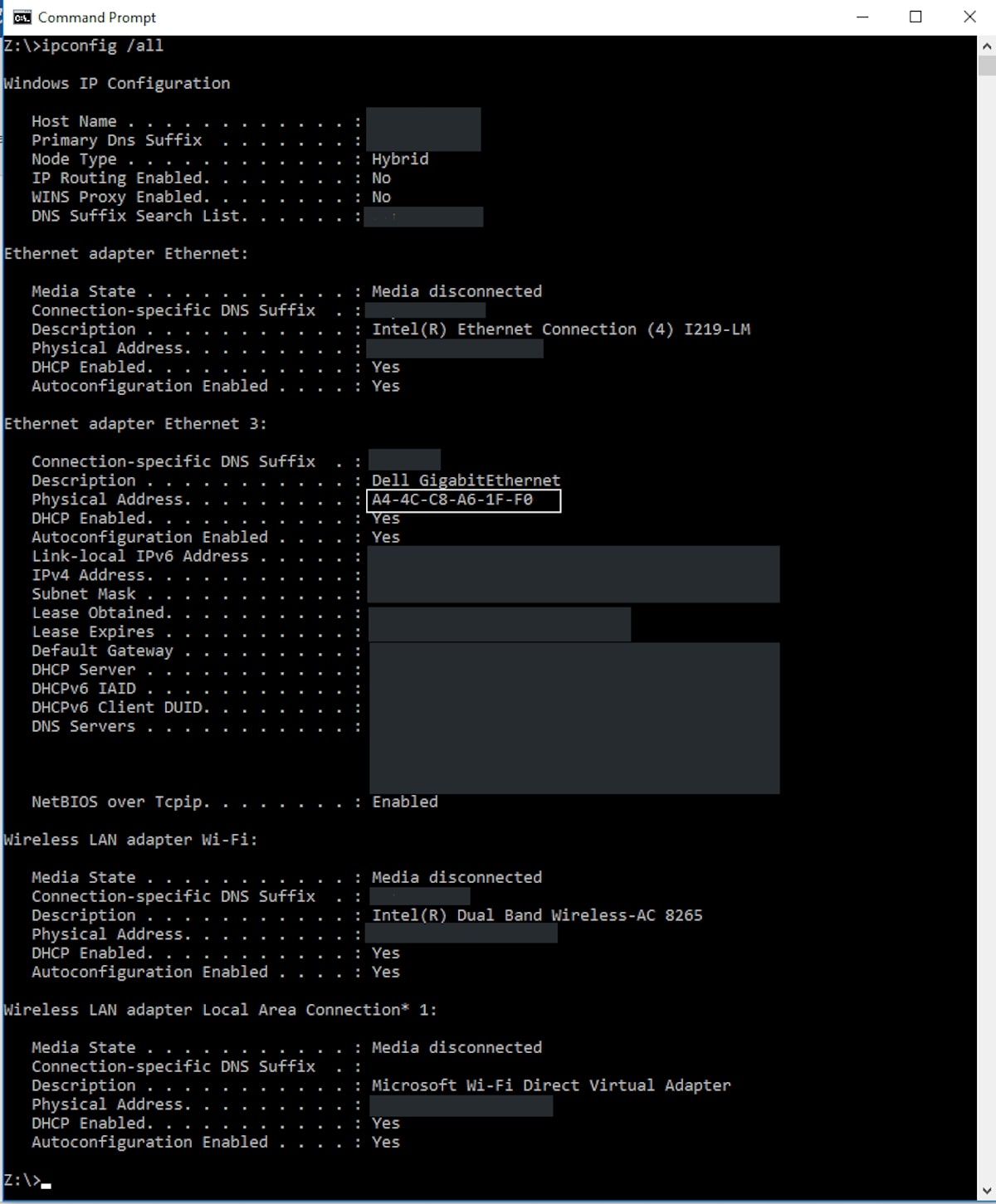
Task: Click "Intel(R) Dual Band Wireless-AC 8265" text
Action: [x=537, y=915]
